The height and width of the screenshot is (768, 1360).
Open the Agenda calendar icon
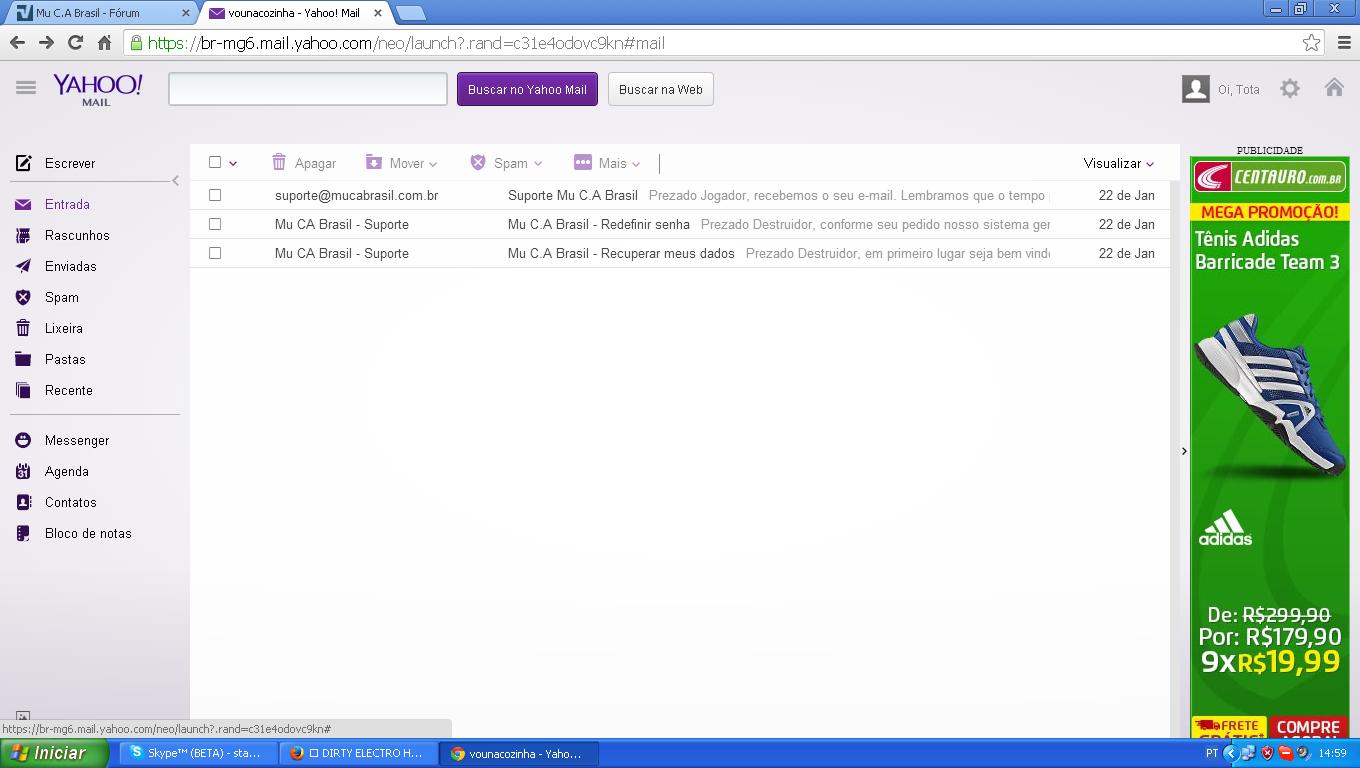(23, 471)
